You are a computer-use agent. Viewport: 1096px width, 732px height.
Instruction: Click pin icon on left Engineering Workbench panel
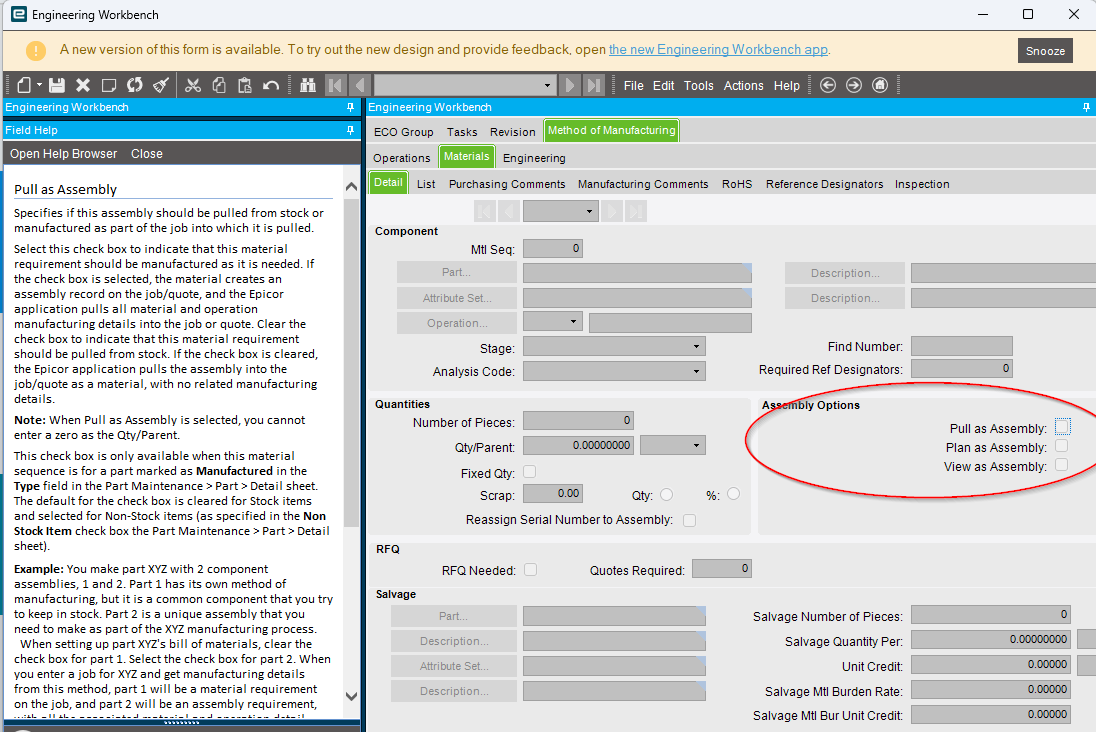(x=350, y=107)
